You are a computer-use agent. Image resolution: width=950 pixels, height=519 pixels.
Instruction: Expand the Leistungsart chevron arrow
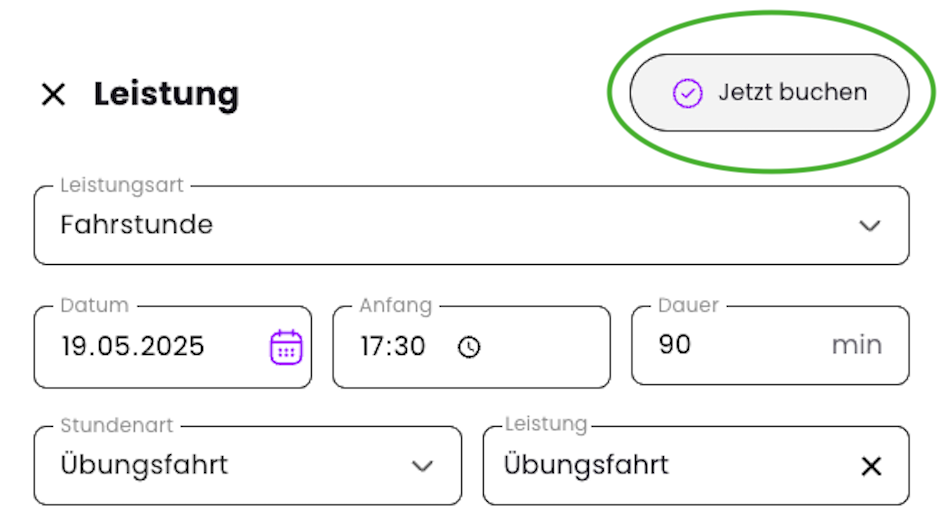click(869, 226)
